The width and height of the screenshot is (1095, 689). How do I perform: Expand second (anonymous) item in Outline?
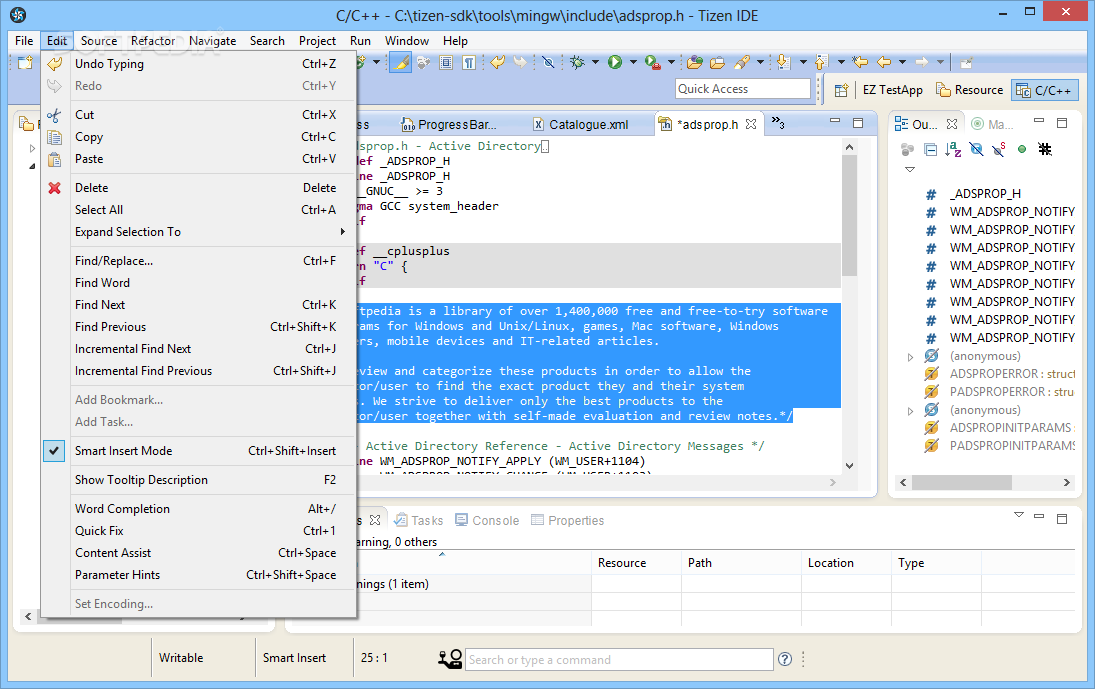point(910,411)
